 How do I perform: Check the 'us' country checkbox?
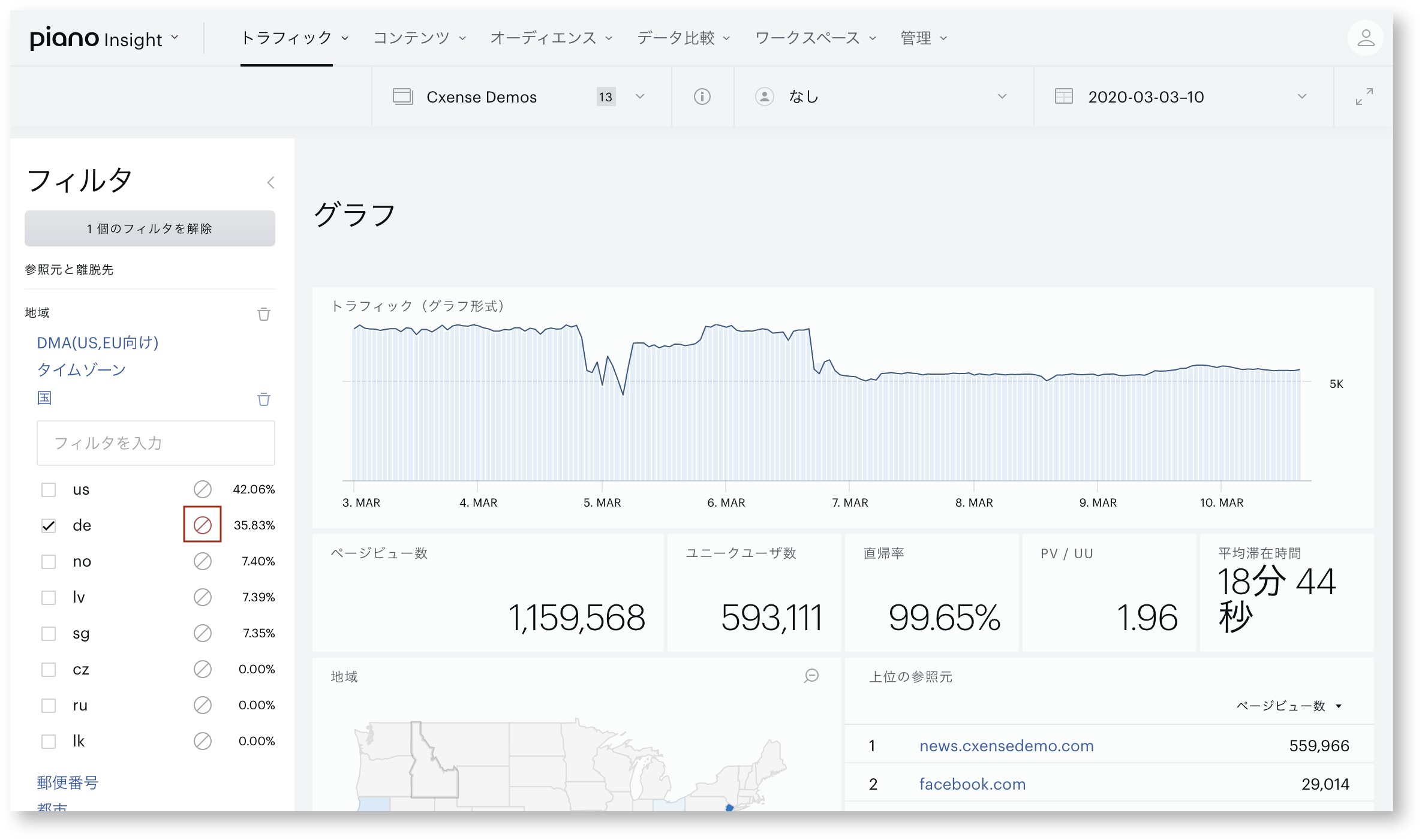coord(49,490)
